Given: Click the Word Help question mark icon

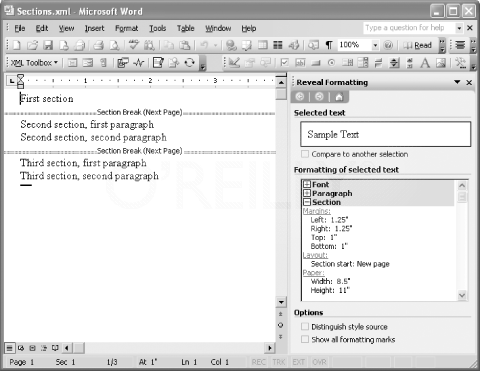Looking at the screenshot, I should 388,45.
